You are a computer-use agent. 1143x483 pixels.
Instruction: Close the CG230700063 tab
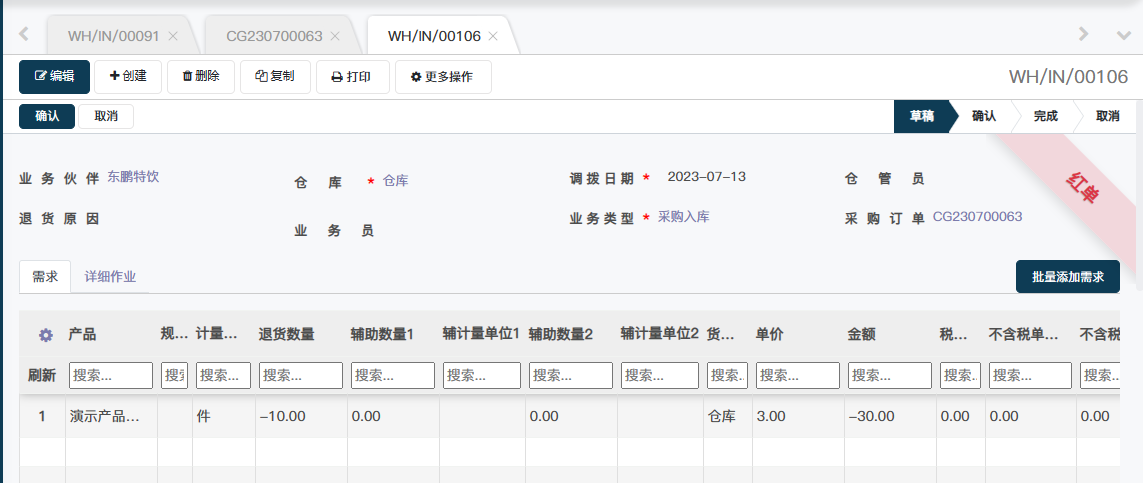335,36
